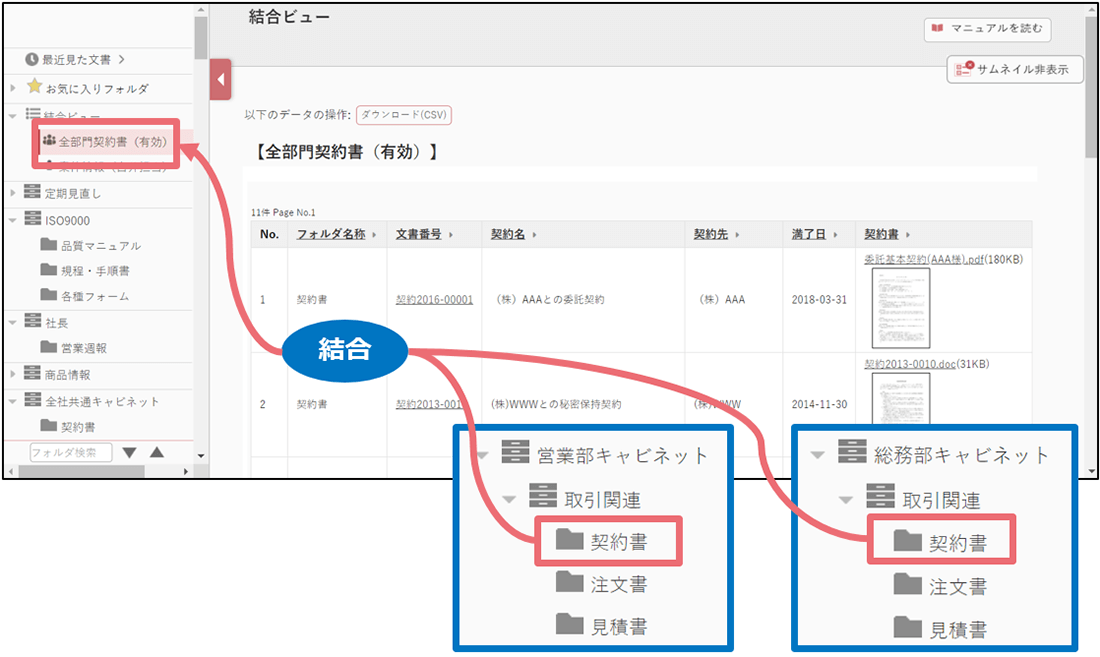Click the 総務部キャビネット cabinet icon
Image resolution: width=1100 pixels, height=657 pixels.
coord(852,452)
